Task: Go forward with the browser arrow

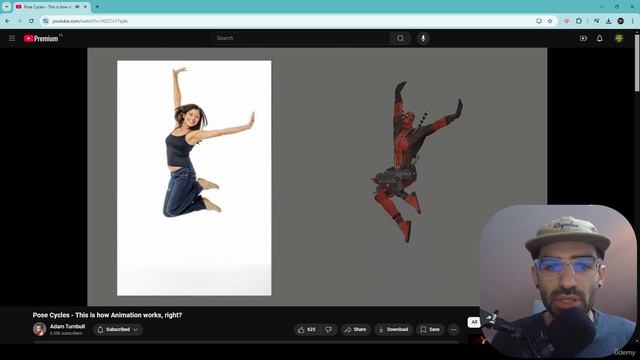Action: tap(19, 21)
